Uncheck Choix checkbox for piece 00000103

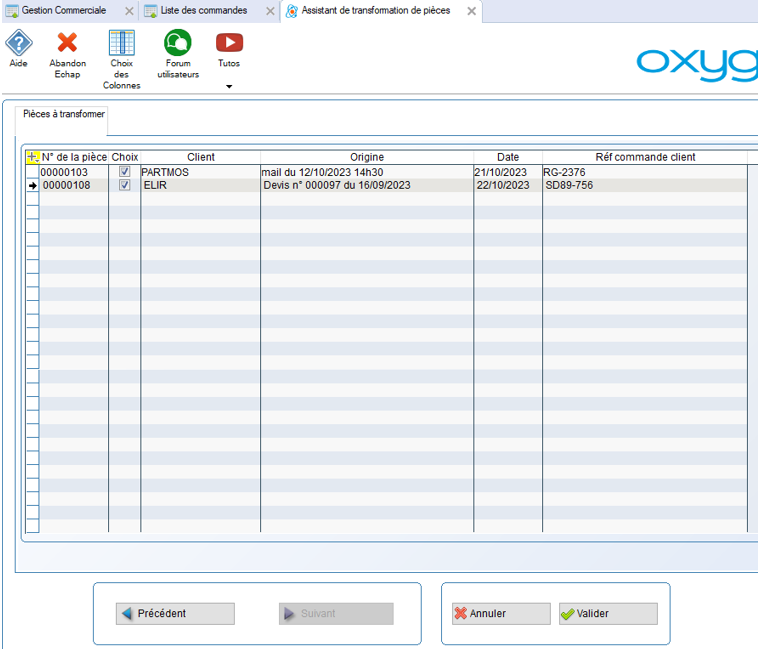pyautogui.click(x=125, y=172)
